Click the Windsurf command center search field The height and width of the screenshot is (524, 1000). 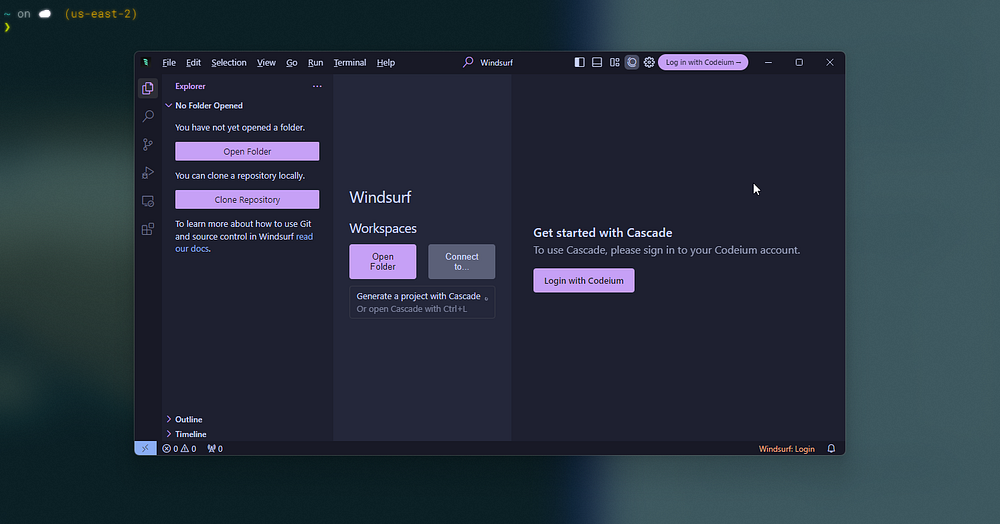click(x=489, y=62)
